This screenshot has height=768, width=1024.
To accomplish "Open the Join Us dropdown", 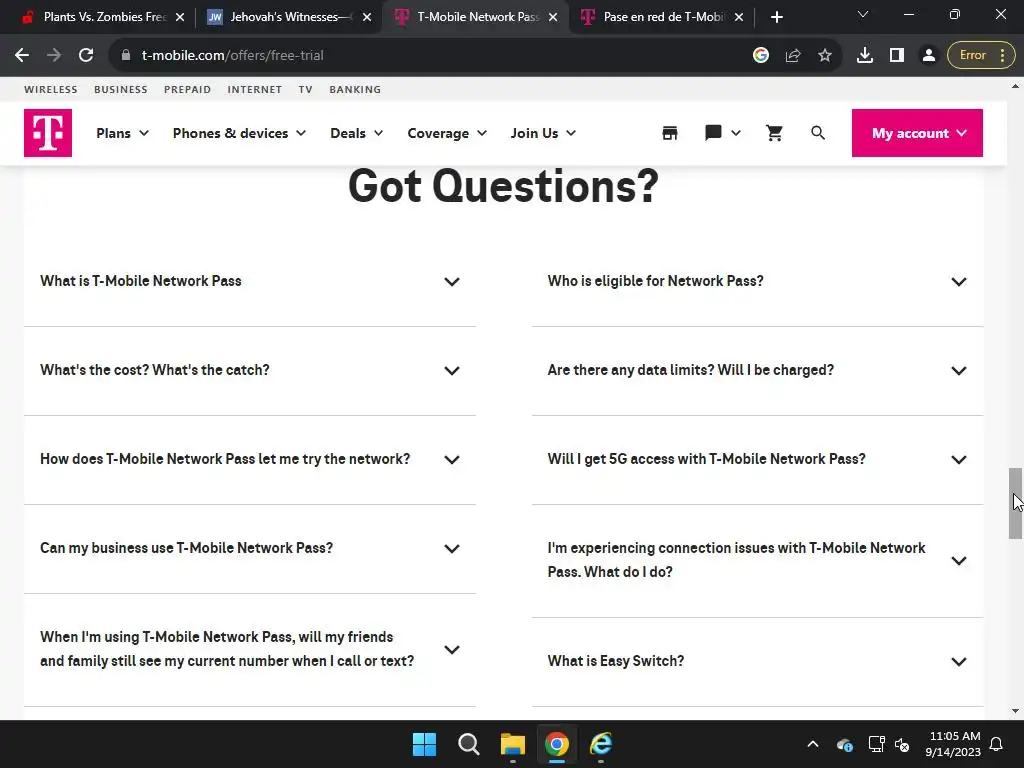I will click(543, 133).
